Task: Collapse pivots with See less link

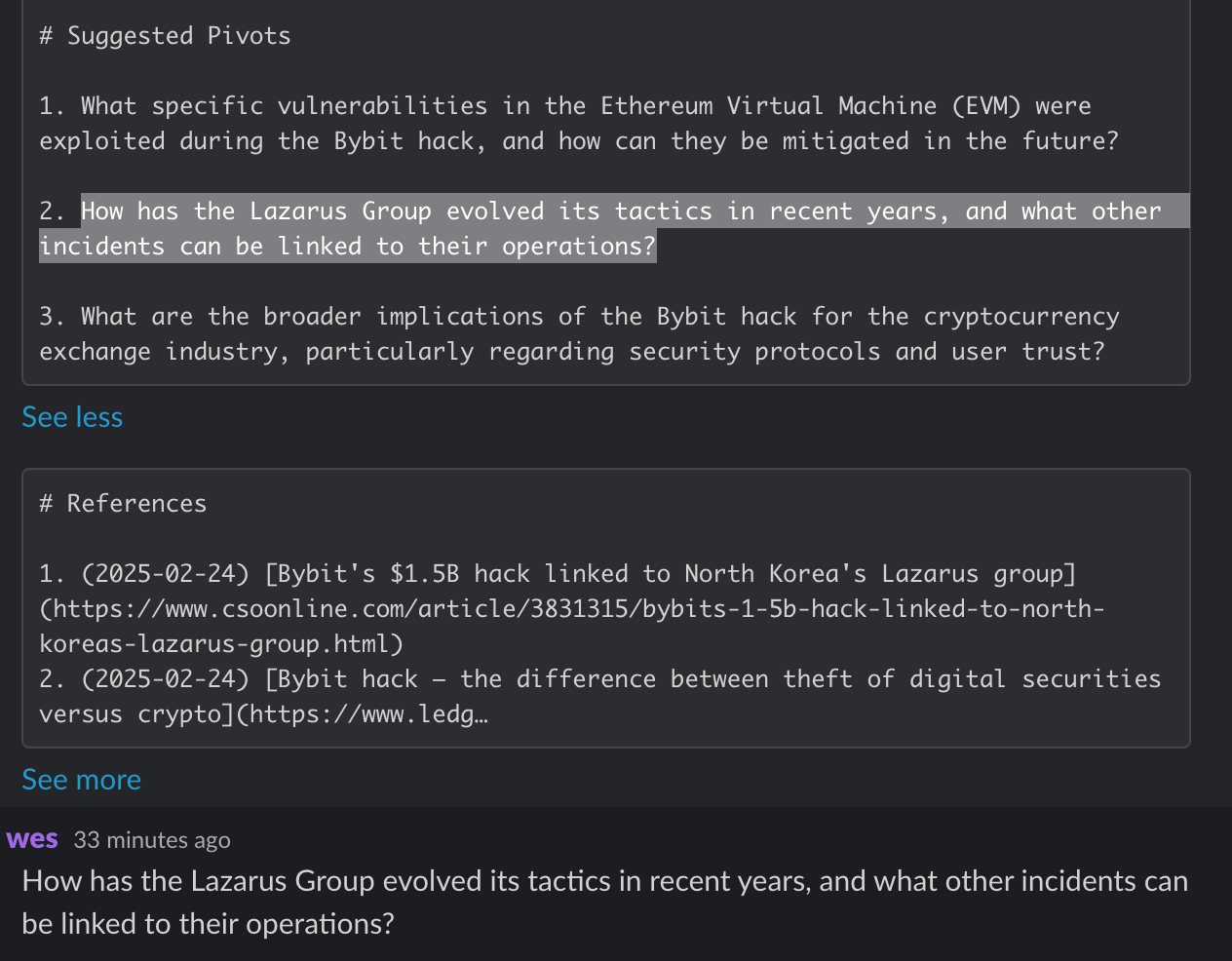Action: click(x=72, y=417)
